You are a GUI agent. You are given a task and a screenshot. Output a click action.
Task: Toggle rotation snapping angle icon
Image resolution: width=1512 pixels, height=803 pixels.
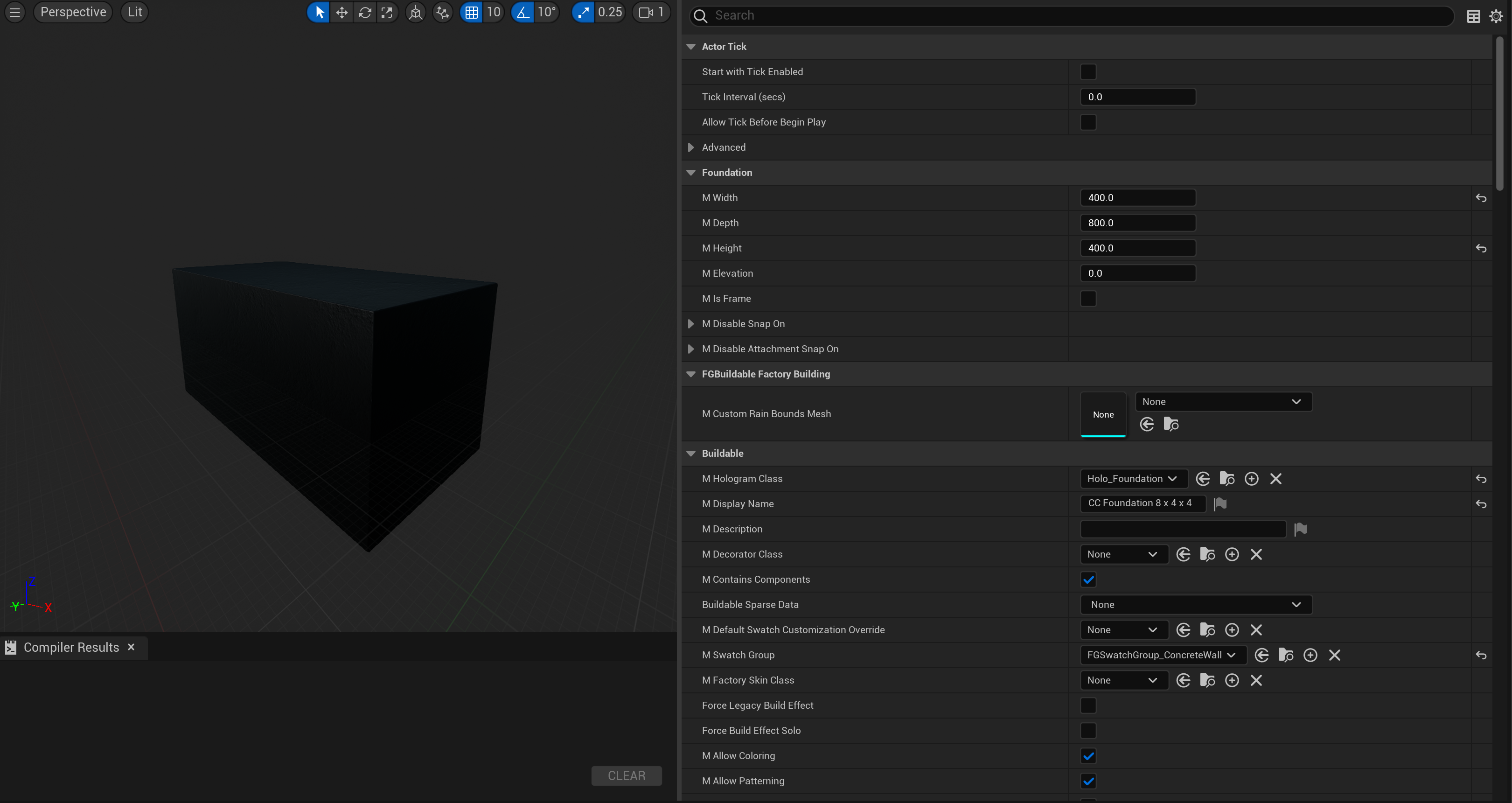coord(523,12)
